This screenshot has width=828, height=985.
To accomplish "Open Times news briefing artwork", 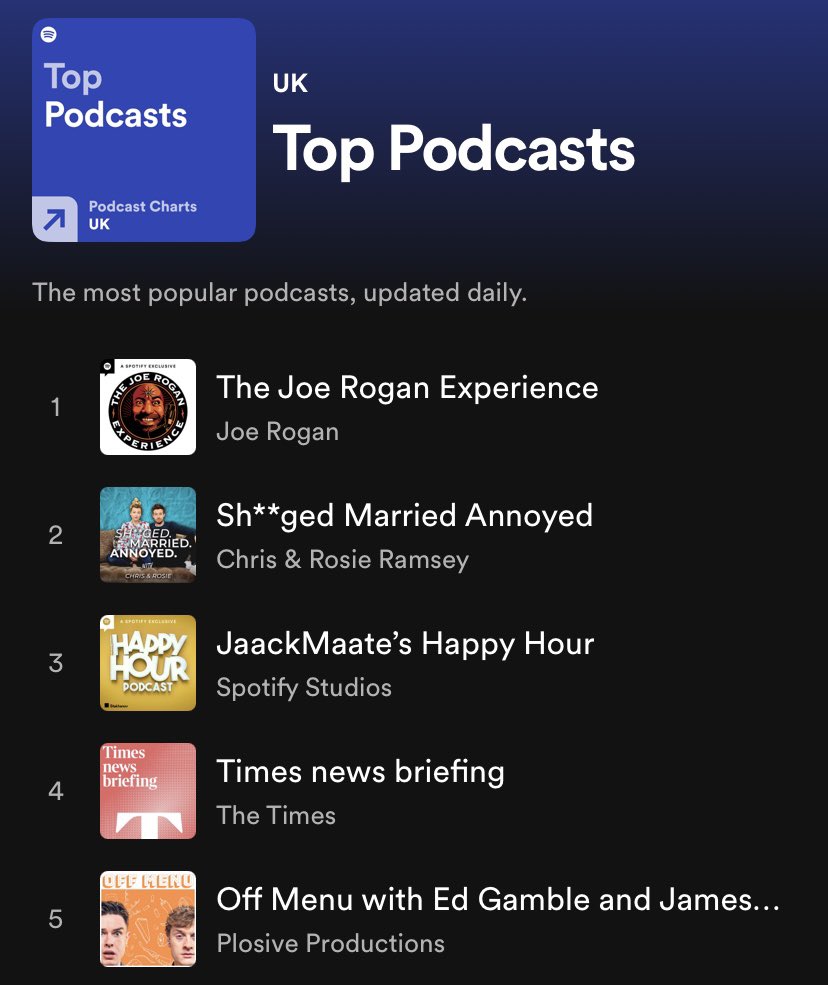I will 148,791.
